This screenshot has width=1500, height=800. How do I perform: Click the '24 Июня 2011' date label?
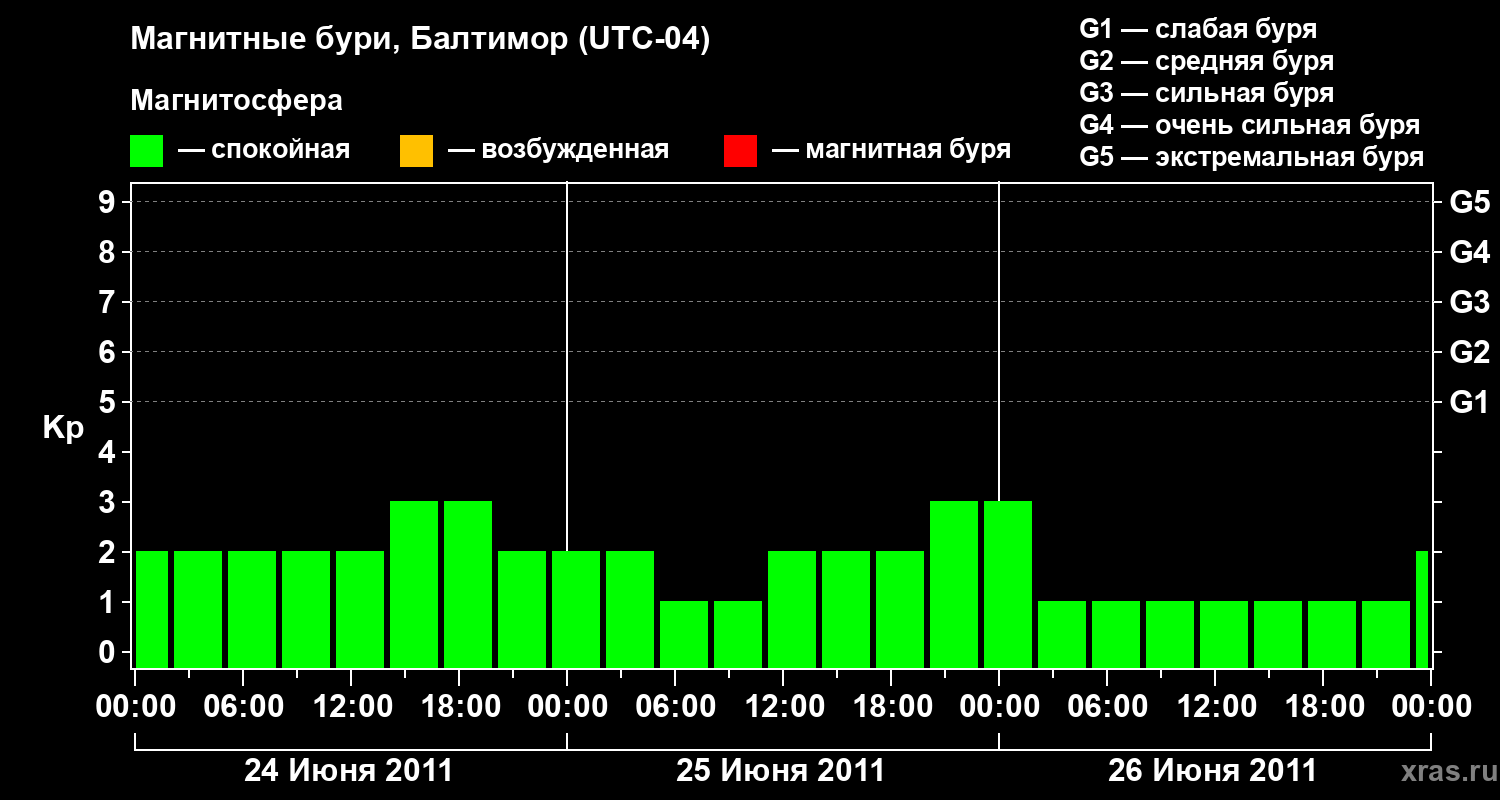click(349, 771)
